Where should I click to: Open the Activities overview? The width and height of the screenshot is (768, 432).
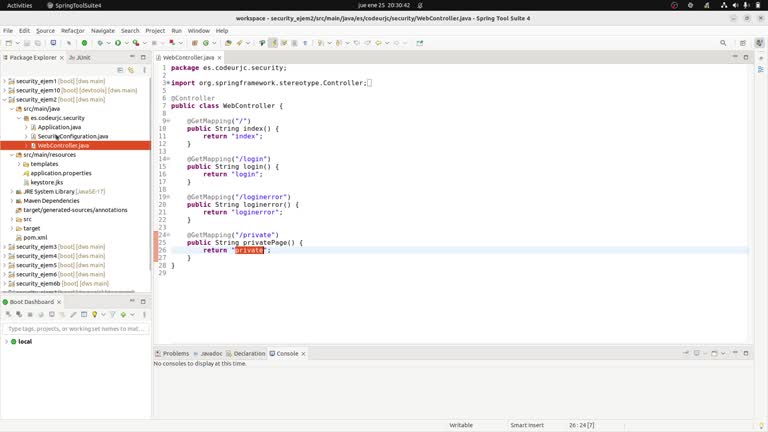[20, 5]
